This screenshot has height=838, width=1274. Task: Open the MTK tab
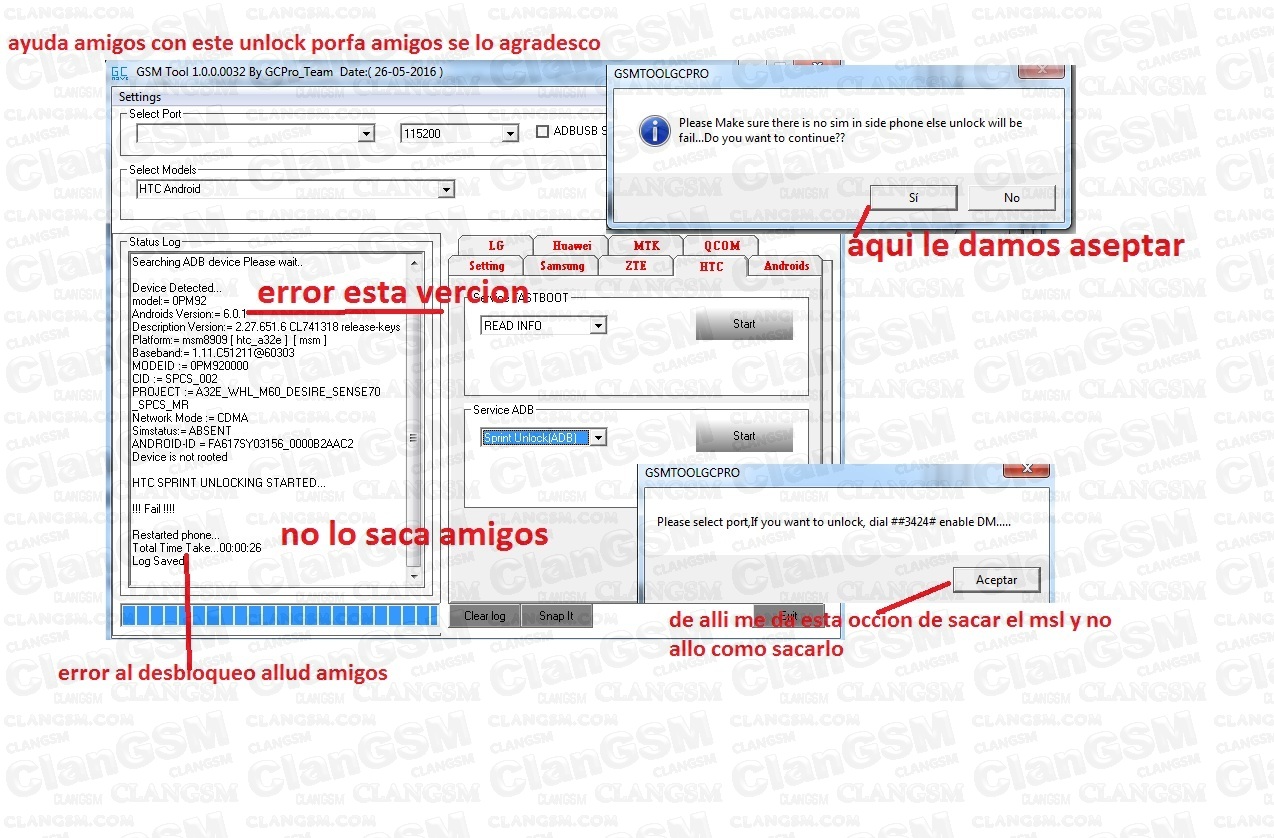646,246
